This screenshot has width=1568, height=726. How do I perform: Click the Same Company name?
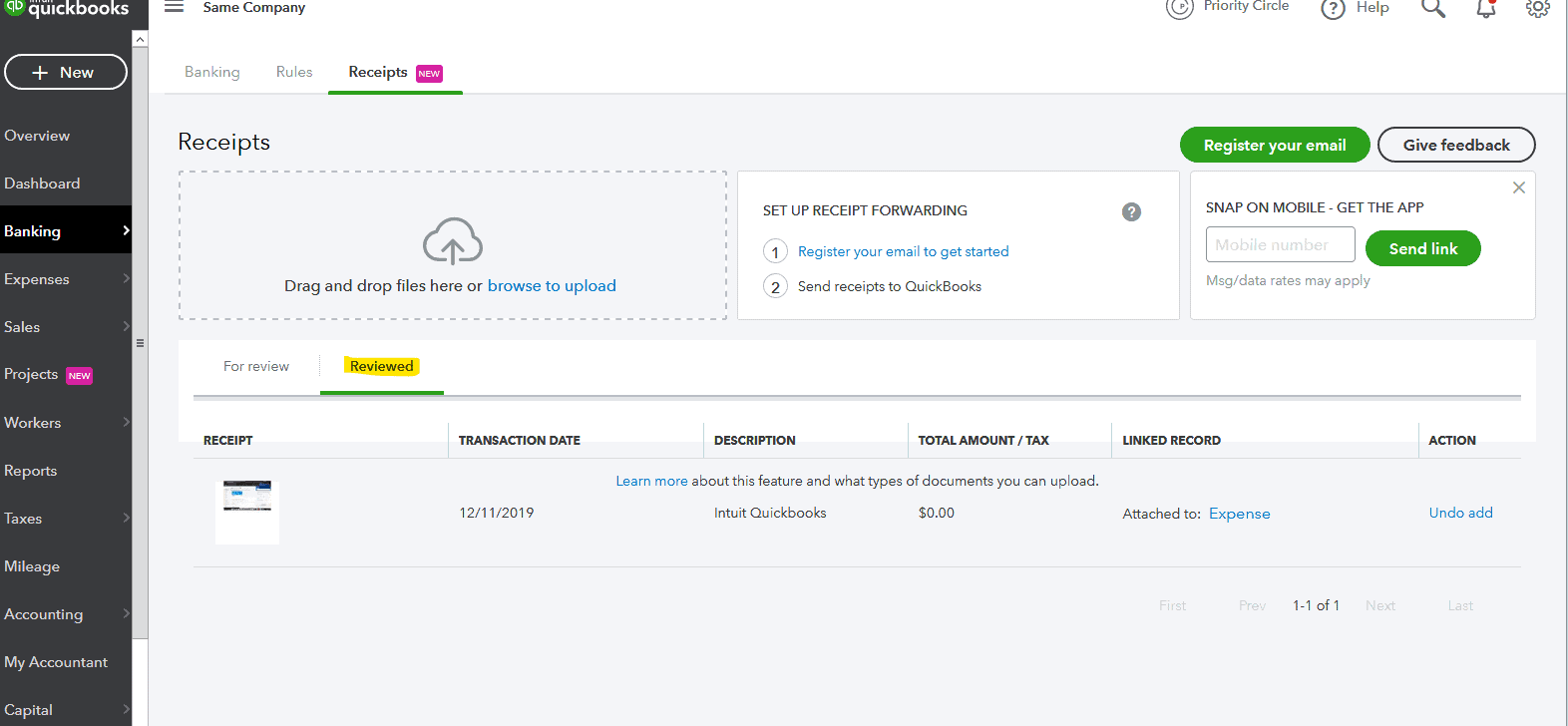click(x=254, y=7)
